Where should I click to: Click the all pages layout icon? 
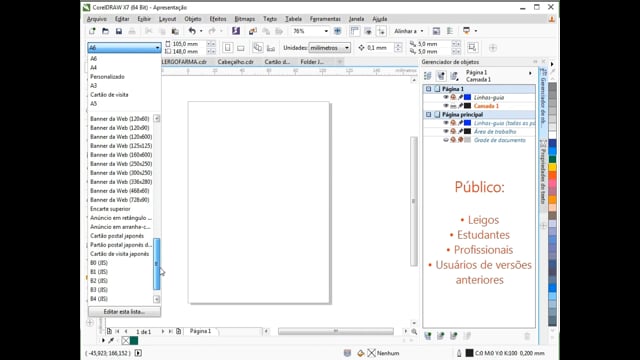[x=258, y=48]
